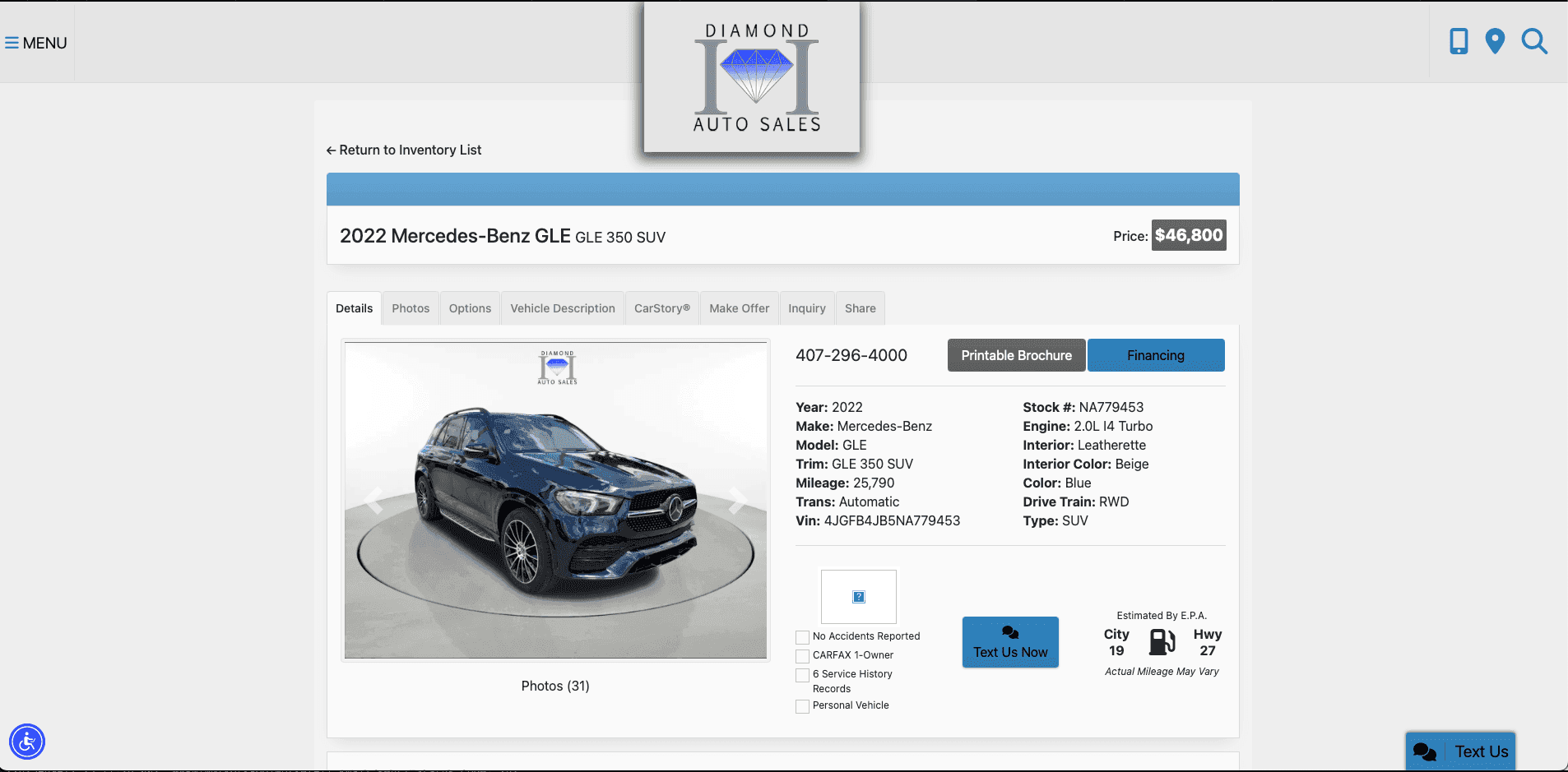Enable the CARFAX 1-Owner checkbox
This screenshot has width=1568, height=772.
[801, 655]
